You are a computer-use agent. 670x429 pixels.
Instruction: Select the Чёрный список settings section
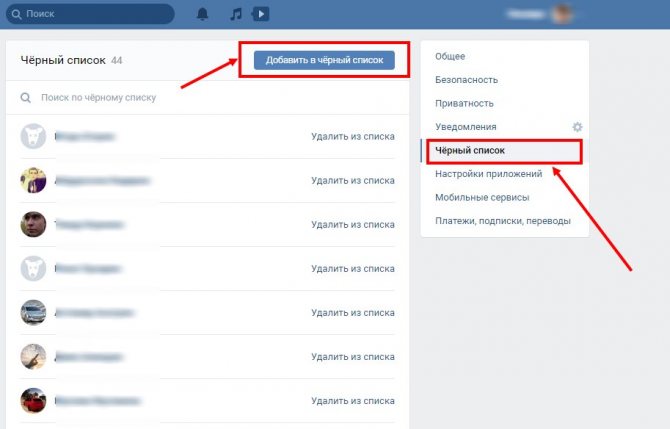coord(470,150)
